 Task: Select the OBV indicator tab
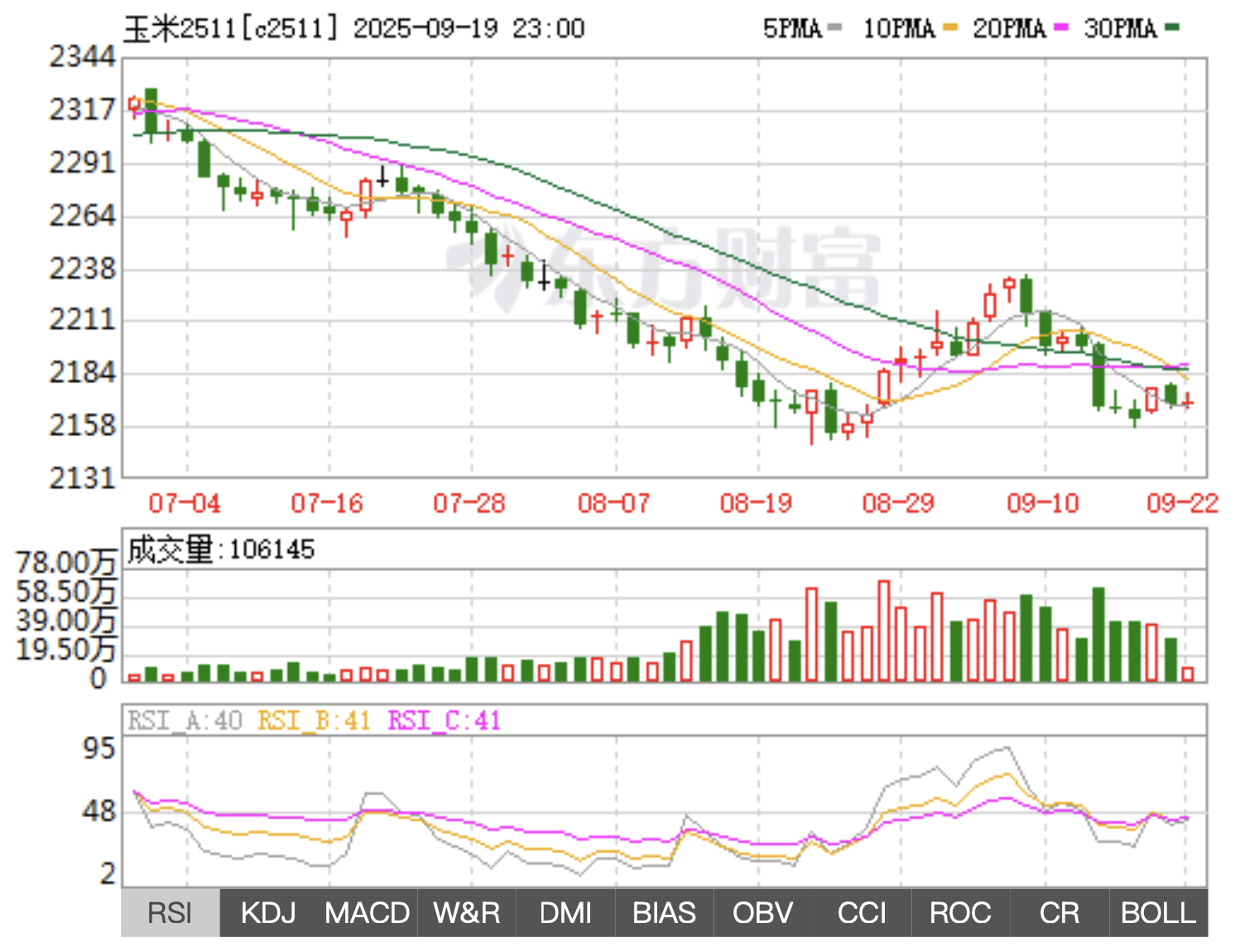pyautogui.click(x=762, y=913)
